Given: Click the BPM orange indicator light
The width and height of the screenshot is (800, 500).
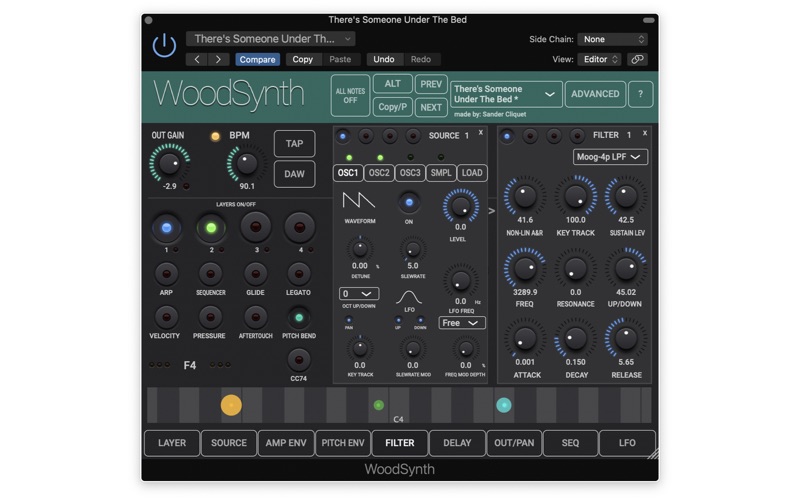Looking at the screenshot, I should tap(215, 136).
